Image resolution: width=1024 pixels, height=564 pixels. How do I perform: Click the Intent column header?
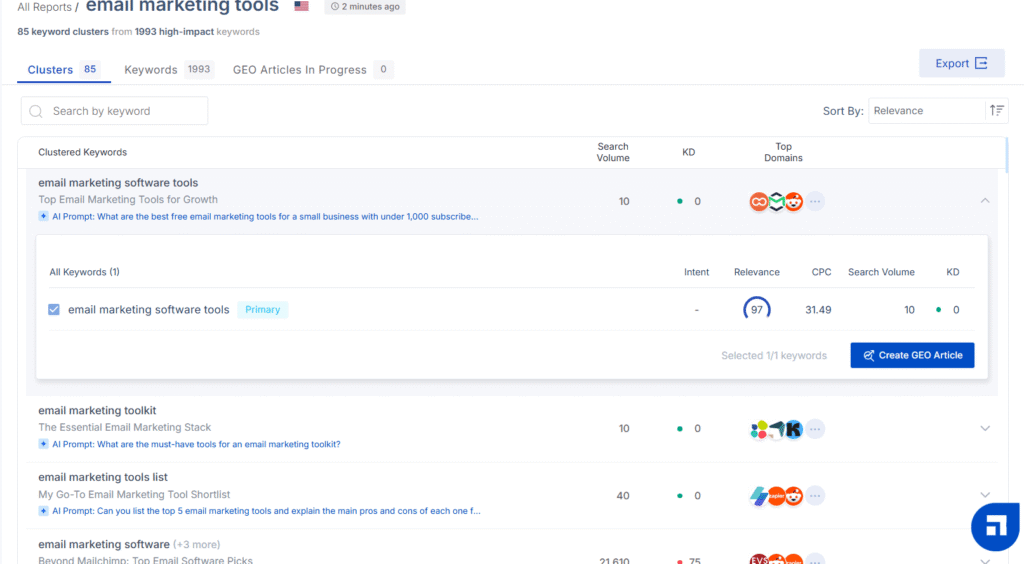point(696,272)
